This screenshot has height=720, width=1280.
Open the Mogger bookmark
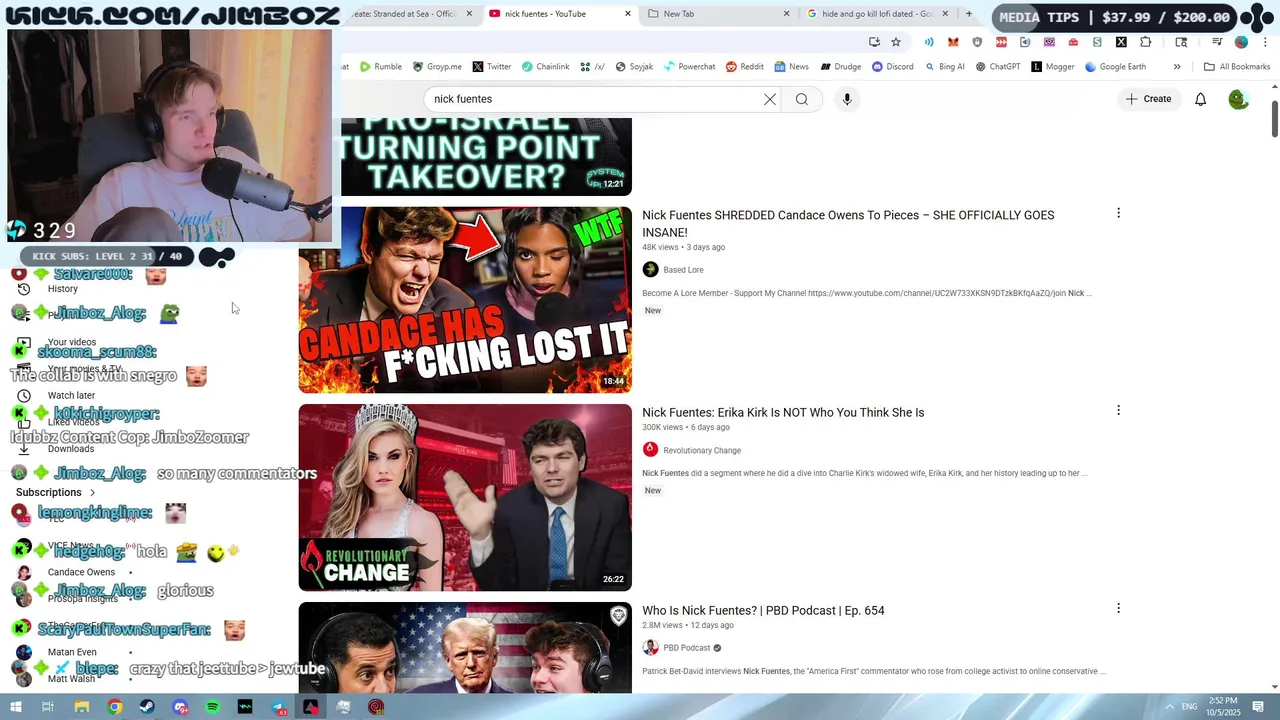[1052, 67]
